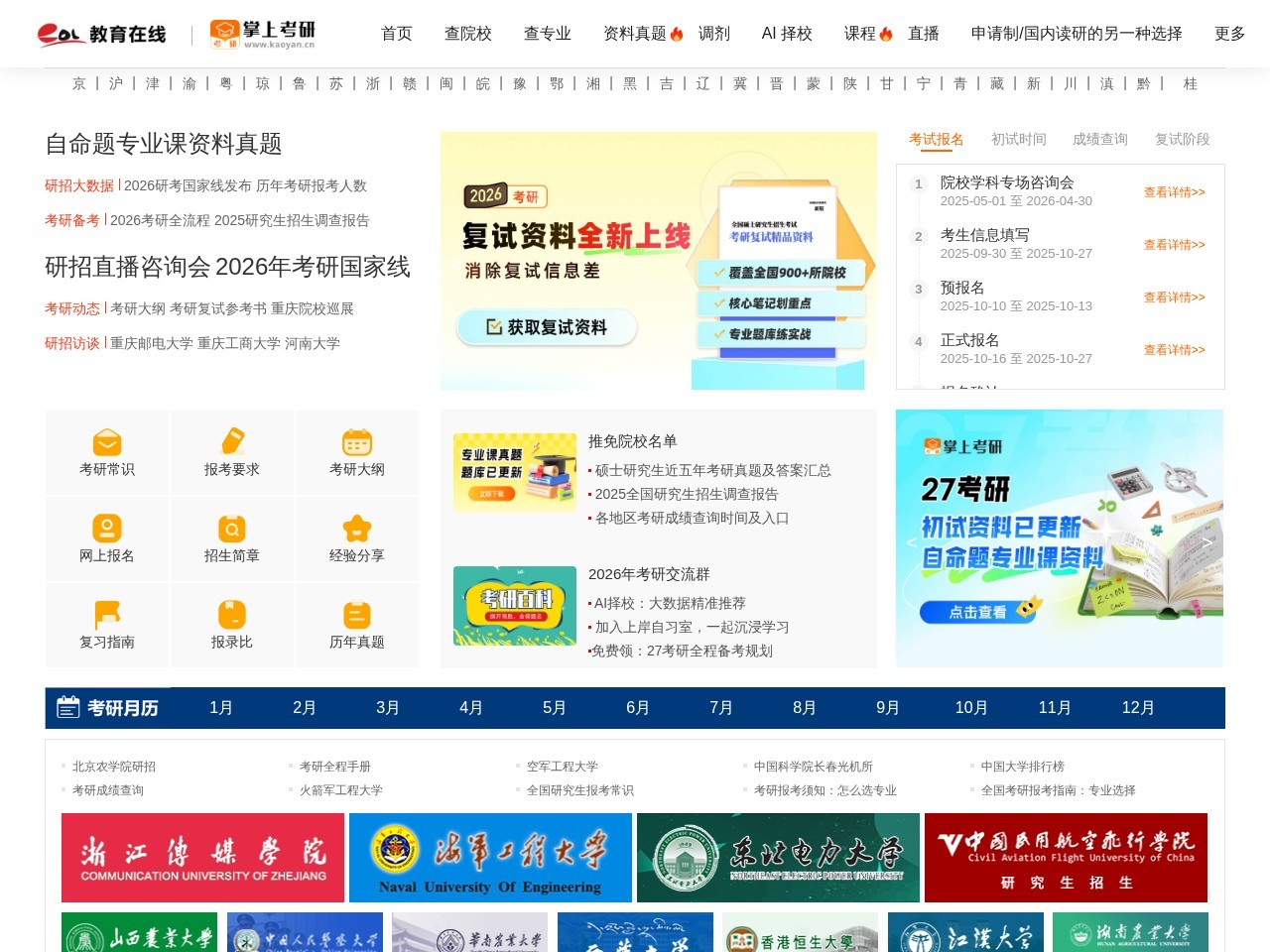
Task: Open 硕士研究生近五年考研真题及答案汇总
Action: click(712, 470)
